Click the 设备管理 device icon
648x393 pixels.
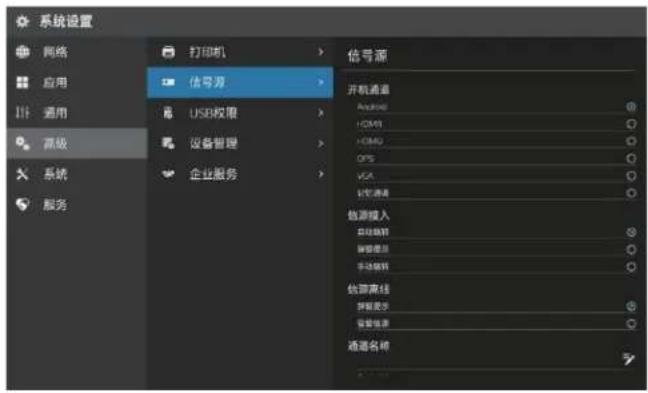tap(168, 143)
